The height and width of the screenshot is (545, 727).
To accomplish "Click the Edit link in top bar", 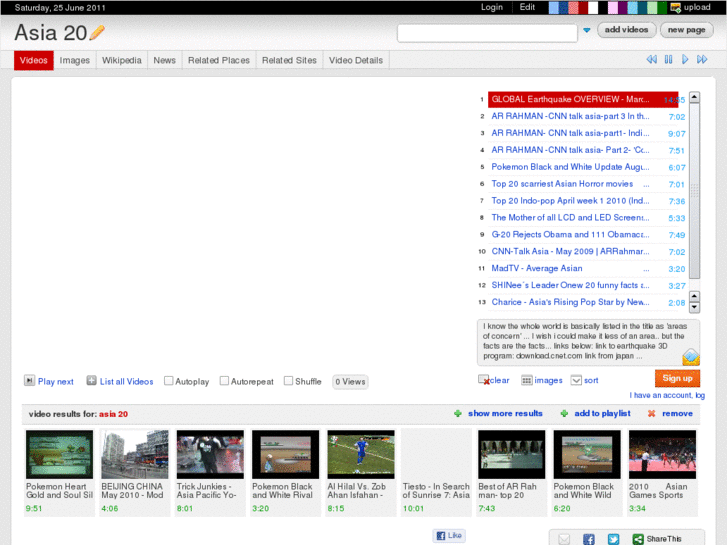I will 527,7.
